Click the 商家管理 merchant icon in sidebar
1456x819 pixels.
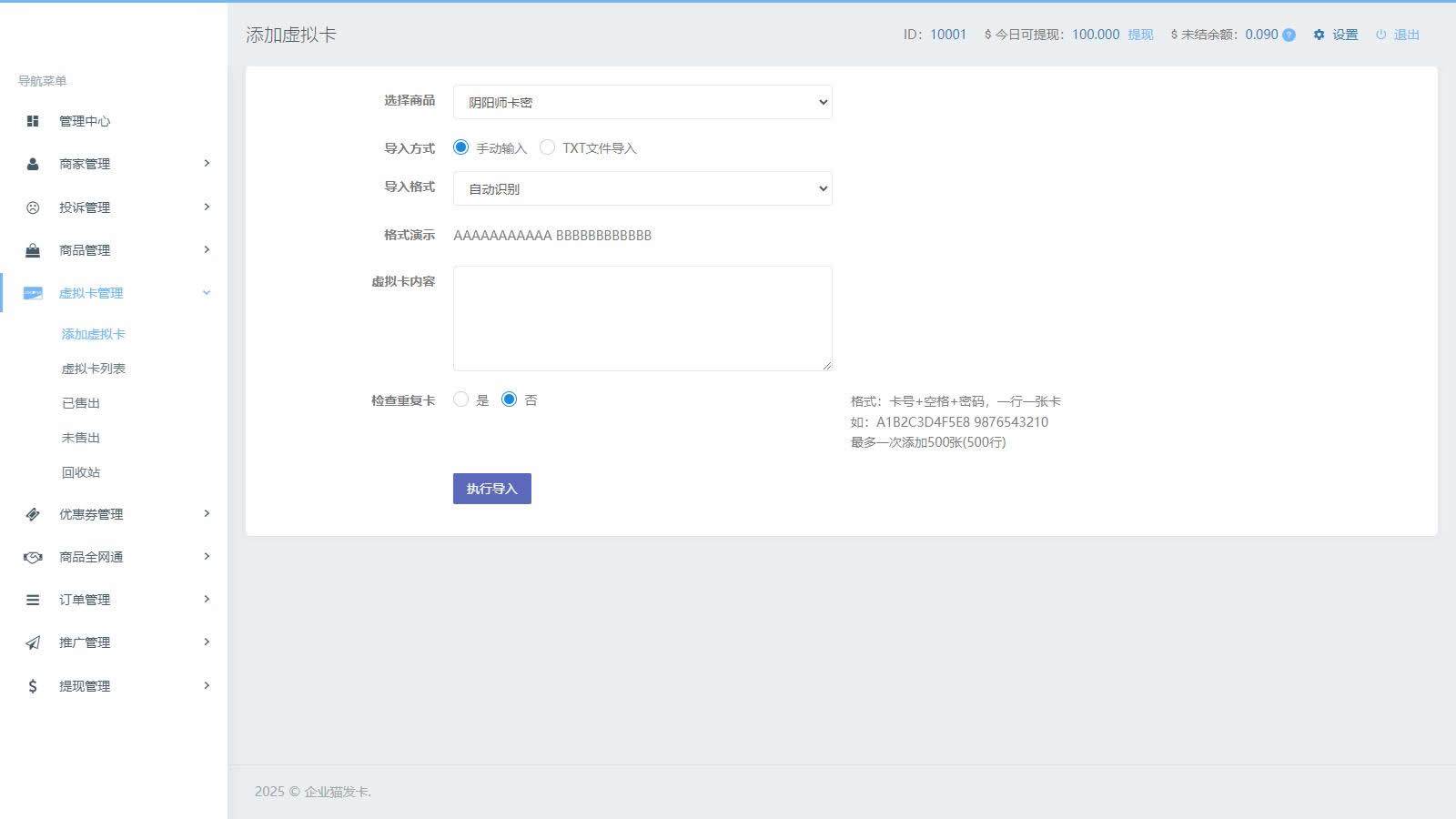point(33,164)
